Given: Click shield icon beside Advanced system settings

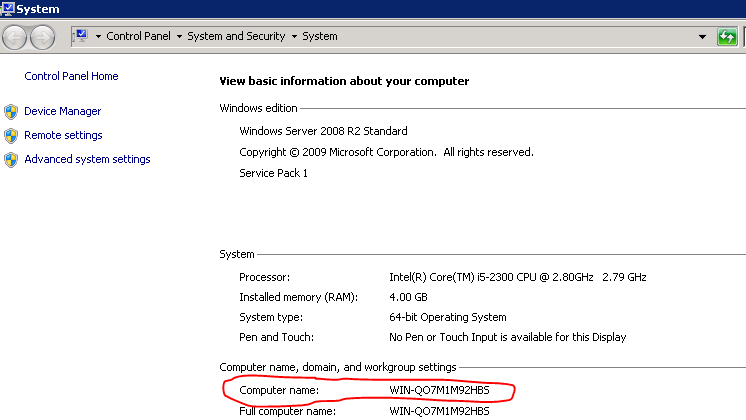Looking at the screenshot, I should 11,160.
